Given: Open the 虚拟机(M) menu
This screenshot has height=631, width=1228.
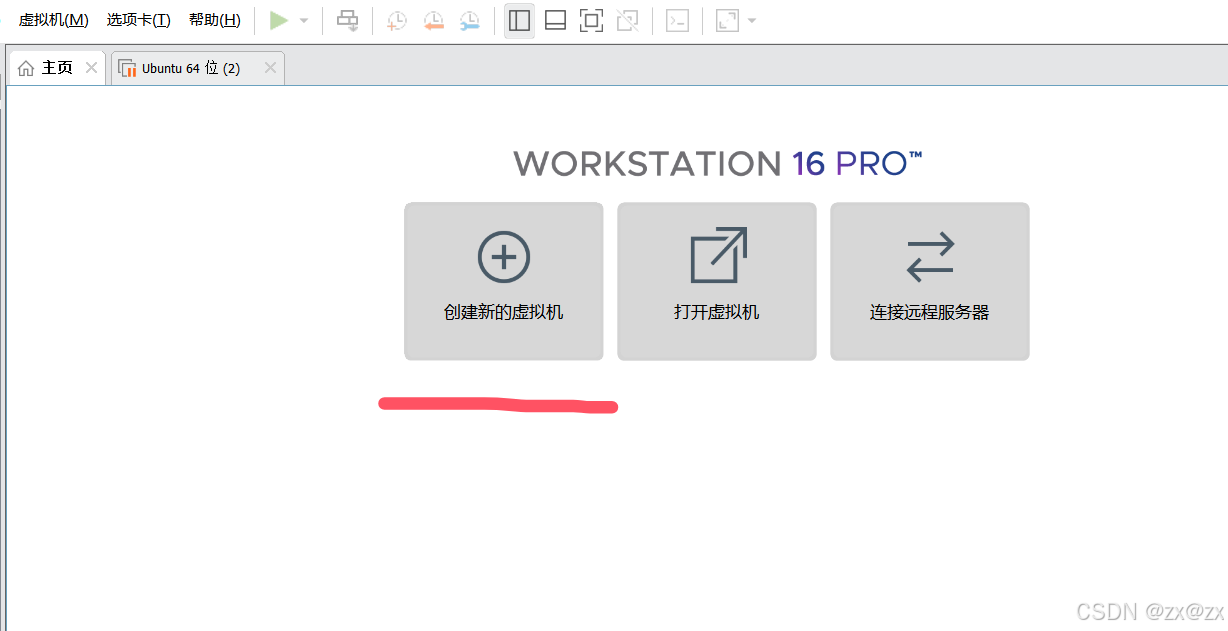Looking at the screenshot, I should click(x=53, y=20).
